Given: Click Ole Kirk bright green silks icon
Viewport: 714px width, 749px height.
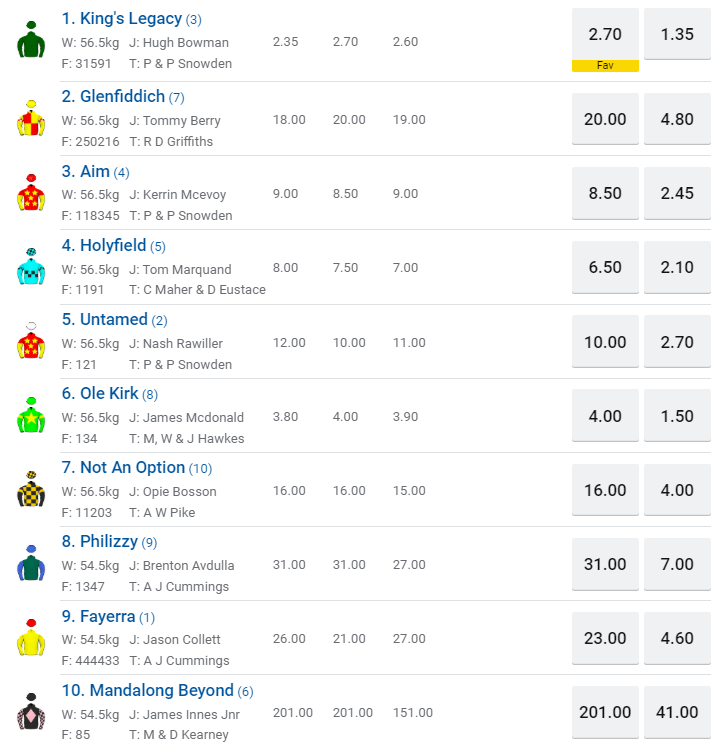Looking at the screenshot, I should pos(31,415).
